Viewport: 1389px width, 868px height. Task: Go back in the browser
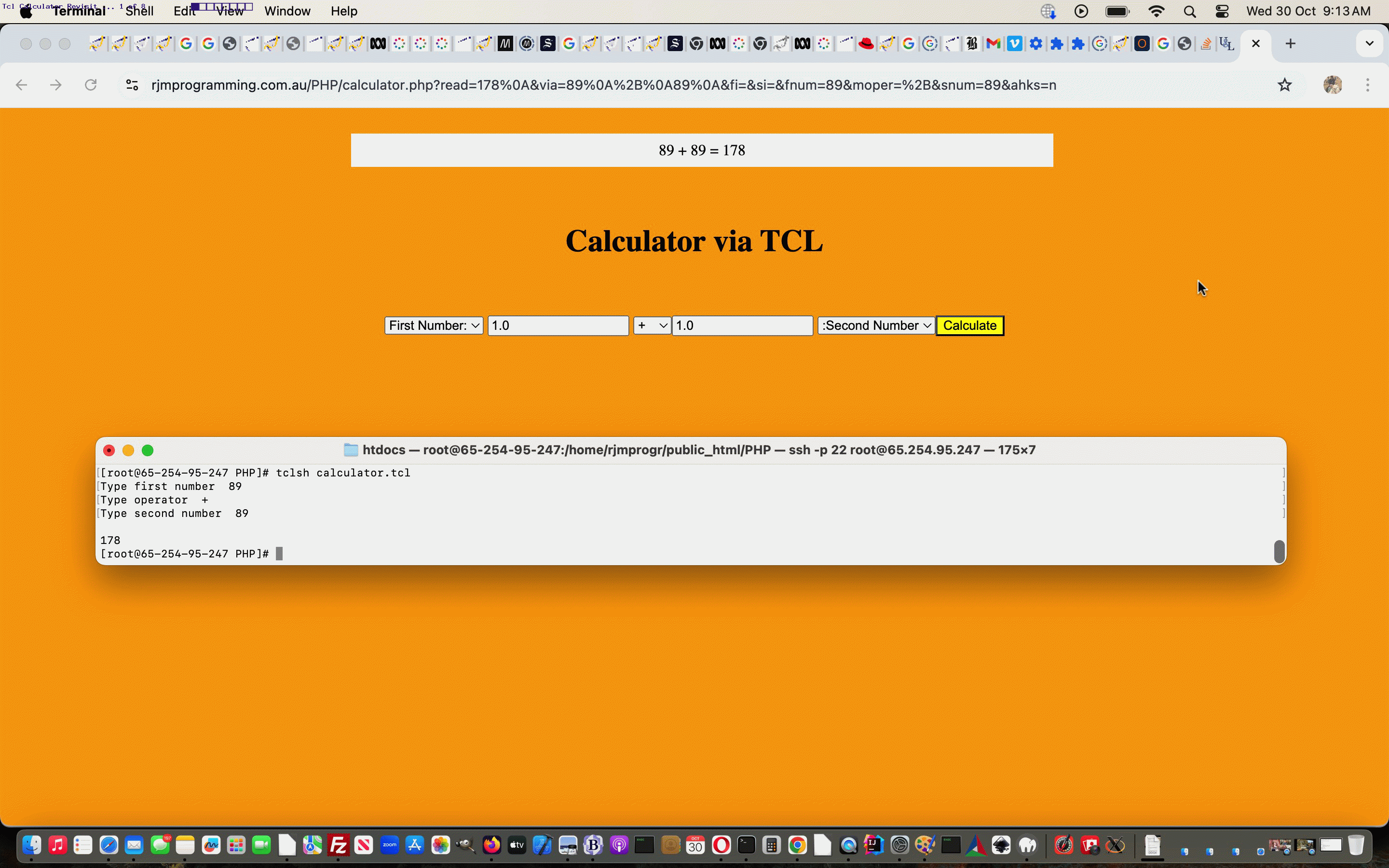point(21,85)
